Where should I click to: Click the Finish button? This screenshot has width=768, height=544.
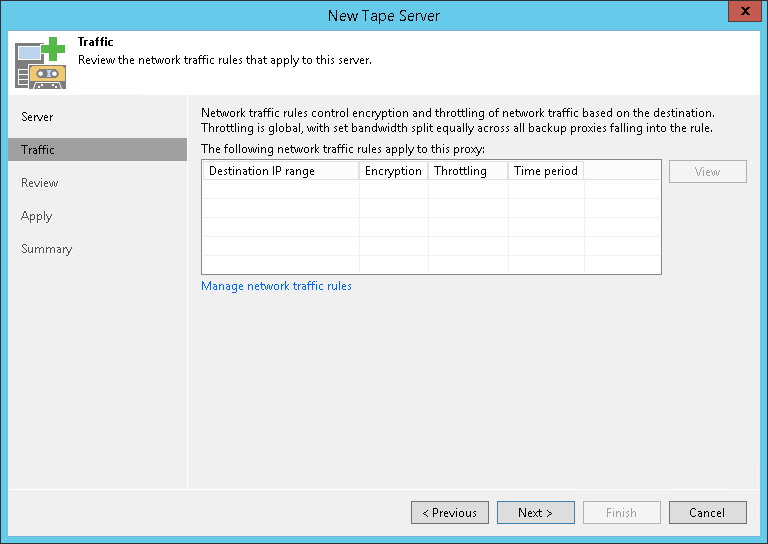(621, 513)
